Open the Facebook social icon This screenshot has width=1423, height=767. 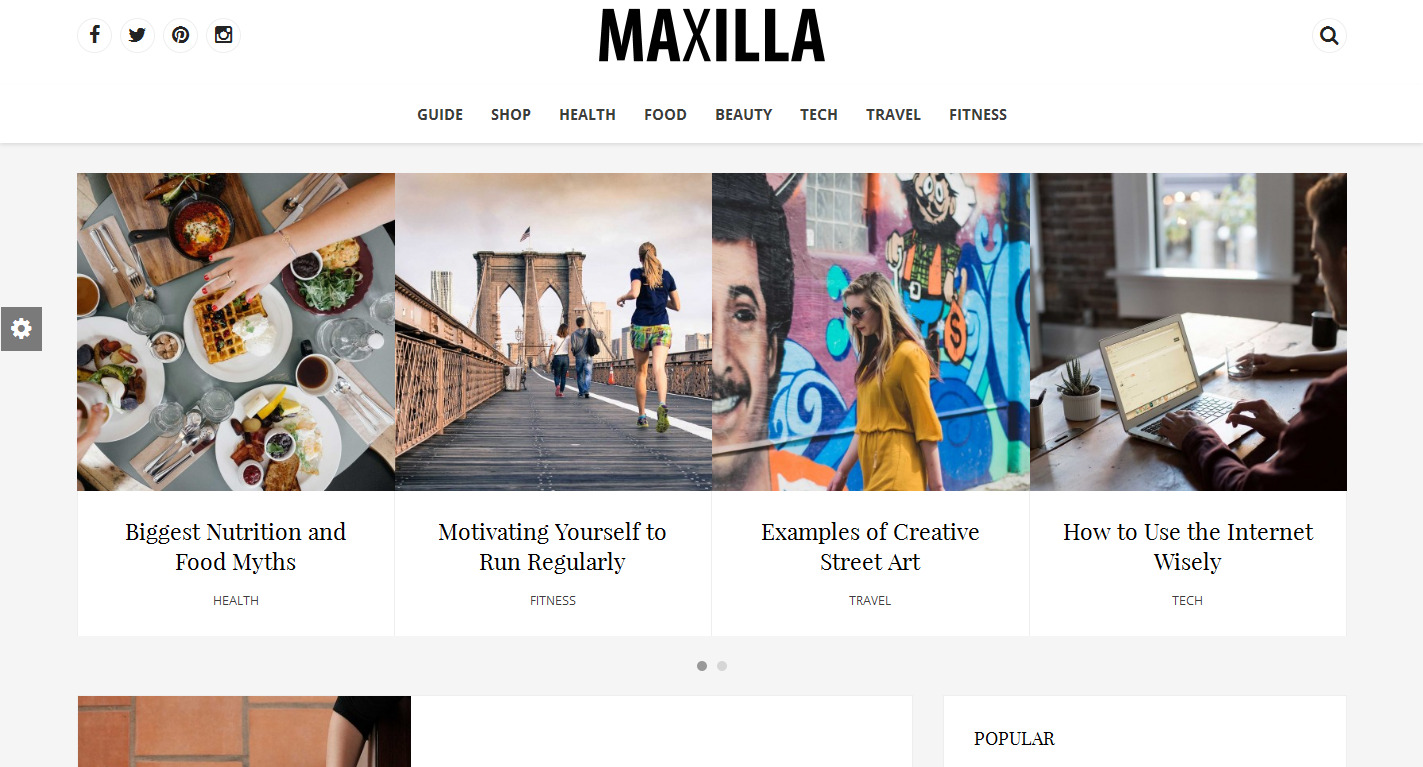pyautogui.click(x=94, y=35)
